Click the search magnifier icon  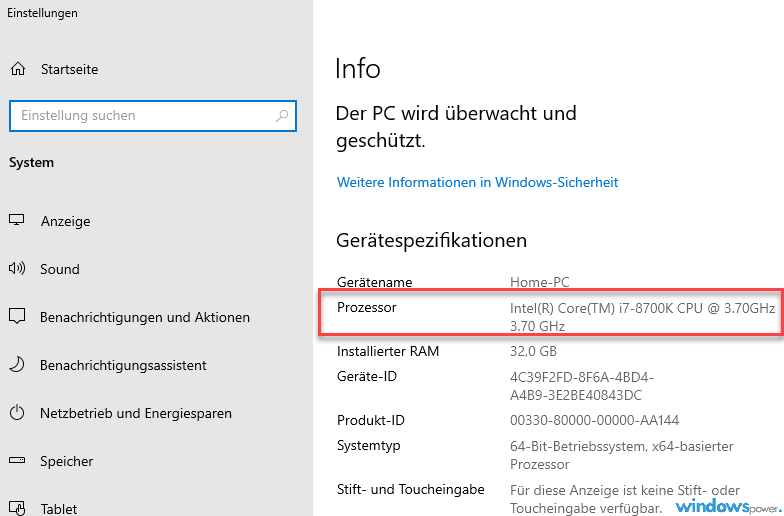point(282,116)
